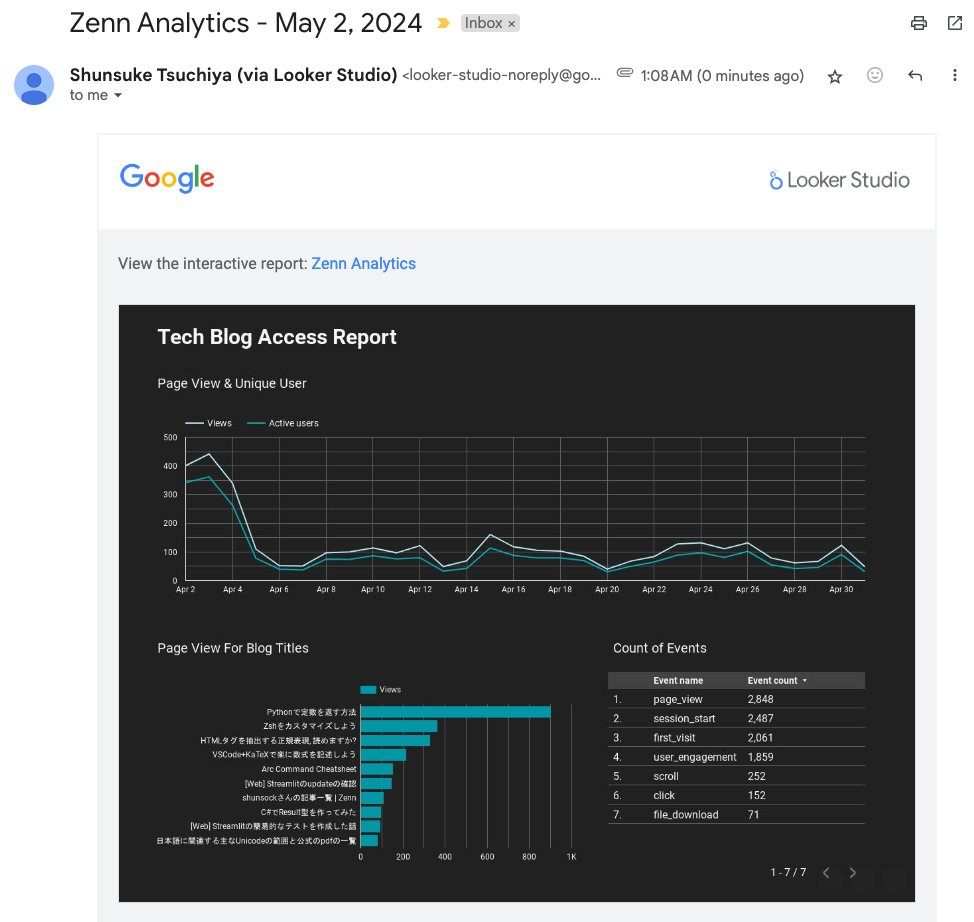Go to previous page of events table
The height and width of the screenshot is (922, 974).
pos(826,873)
